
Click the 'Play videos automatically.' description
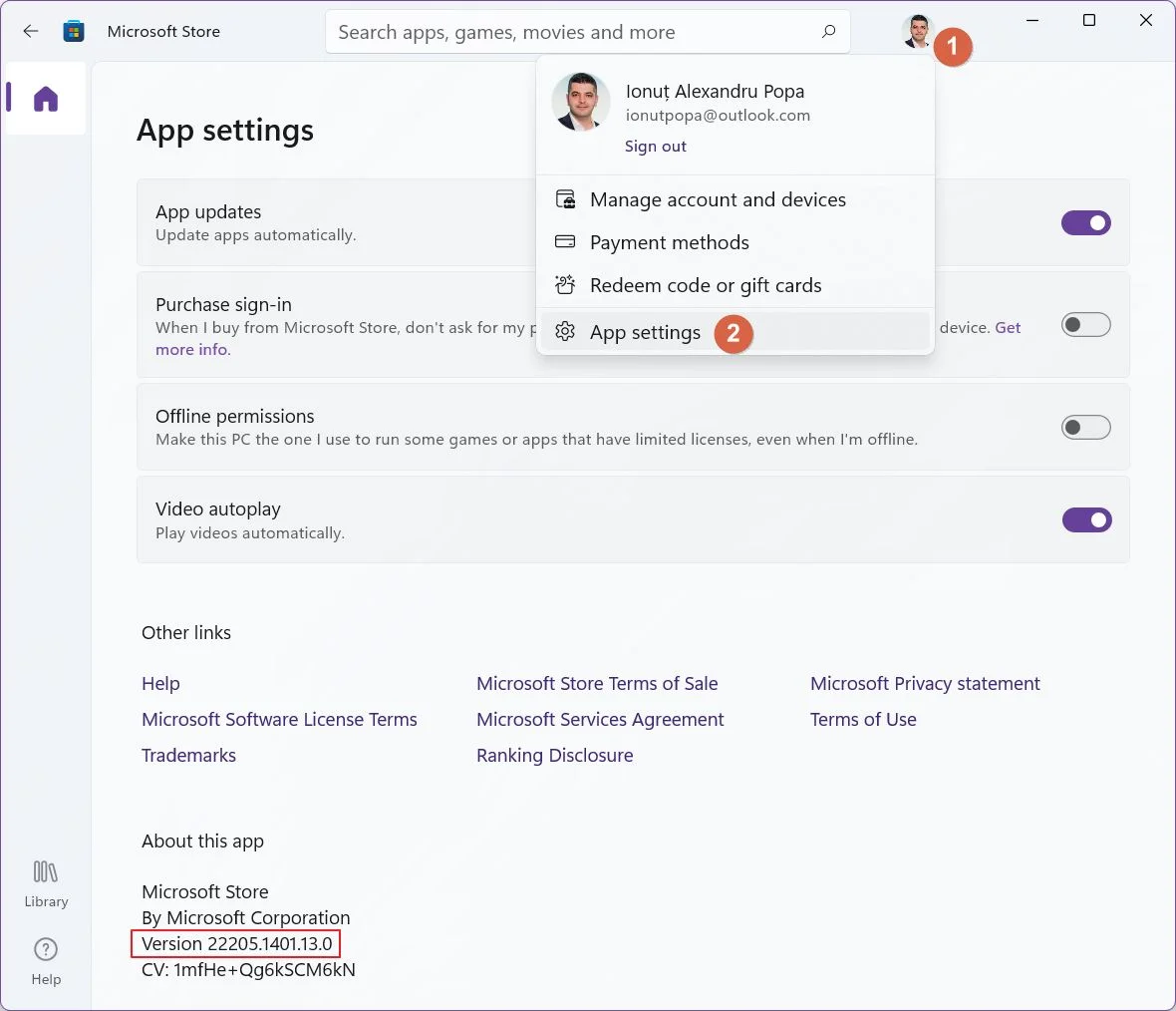click(250, 532)
